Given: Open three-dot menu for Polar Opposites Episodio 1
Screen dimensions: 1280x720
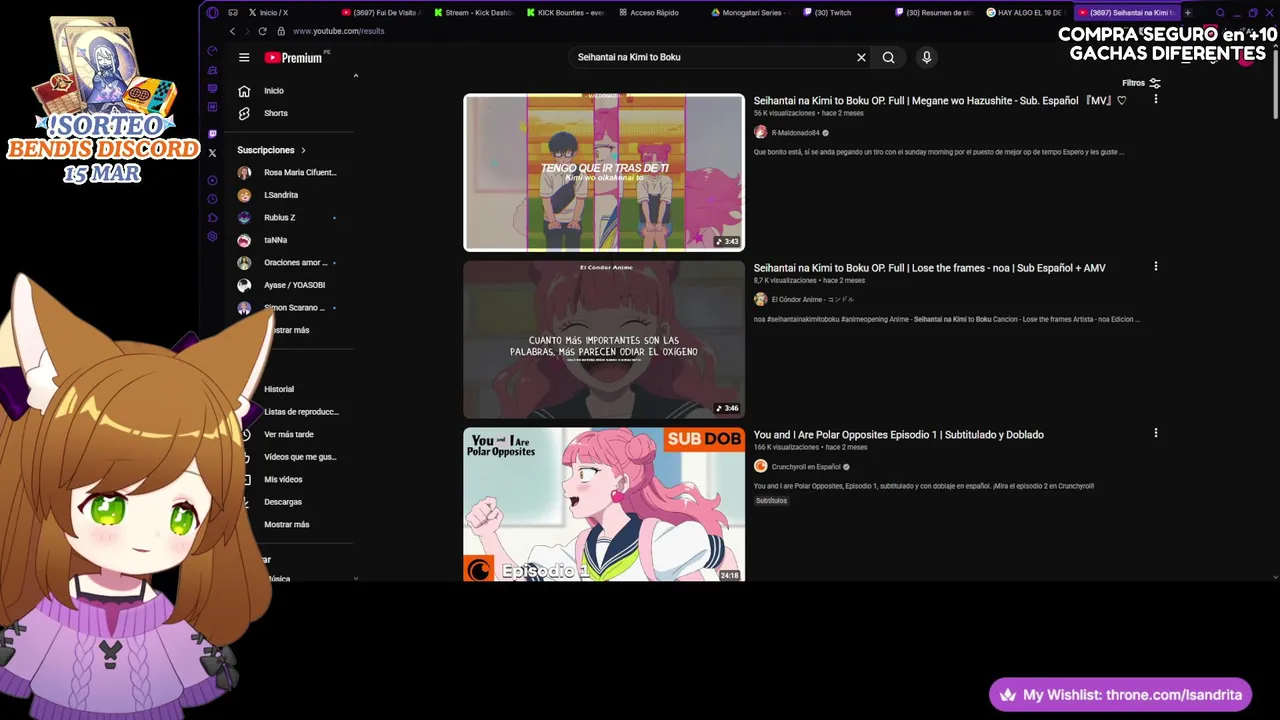Looking at the screenshot, I should point(1155,433).
